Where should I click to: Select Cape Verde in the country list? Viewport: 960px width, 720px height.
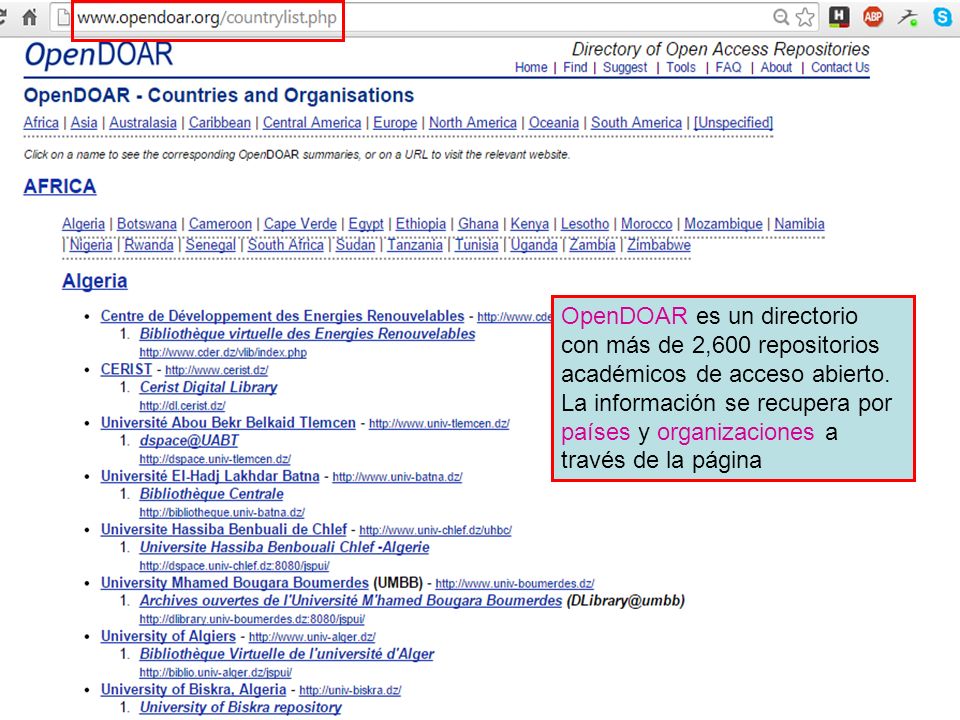[x=300, y=223]
